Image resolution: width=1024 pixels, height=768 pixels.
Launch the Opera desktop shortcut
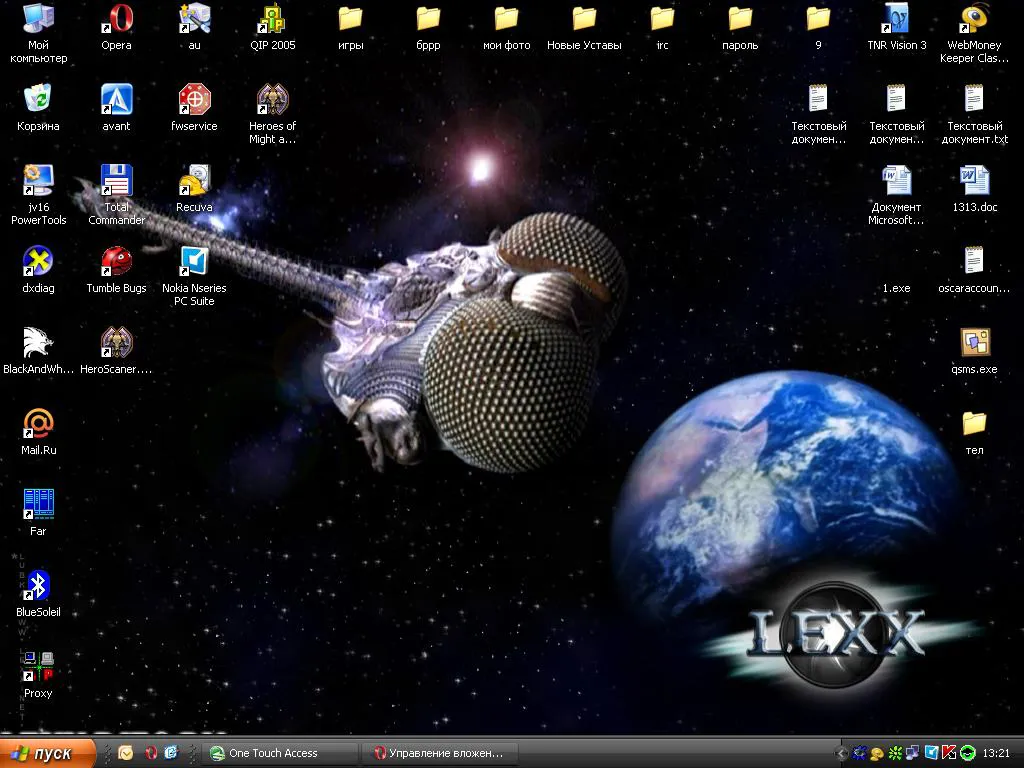[x=116, y=27]
